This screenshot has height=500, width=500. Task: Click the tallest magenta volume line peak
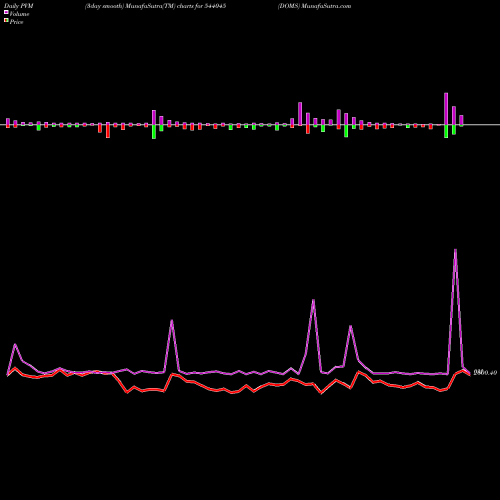tap(455, 250)
